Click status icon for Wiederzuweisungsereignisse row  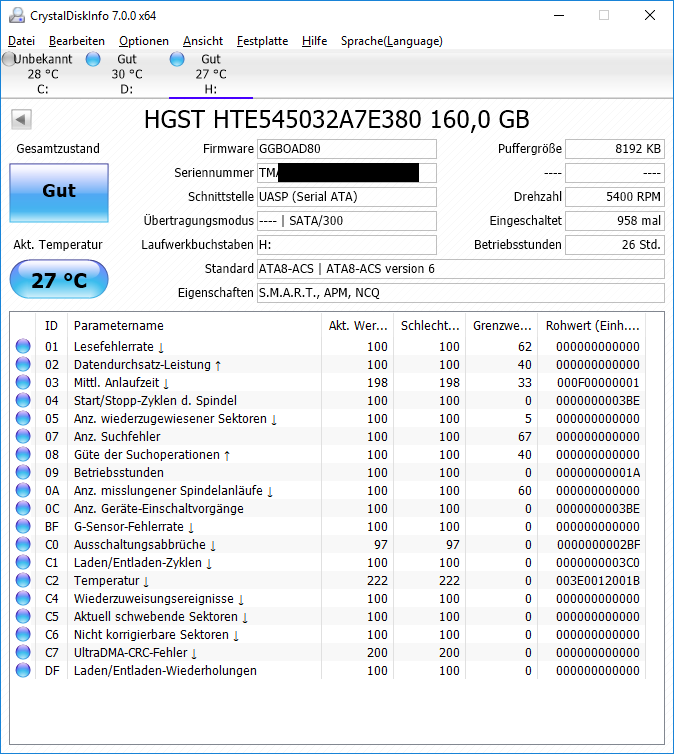23,598
